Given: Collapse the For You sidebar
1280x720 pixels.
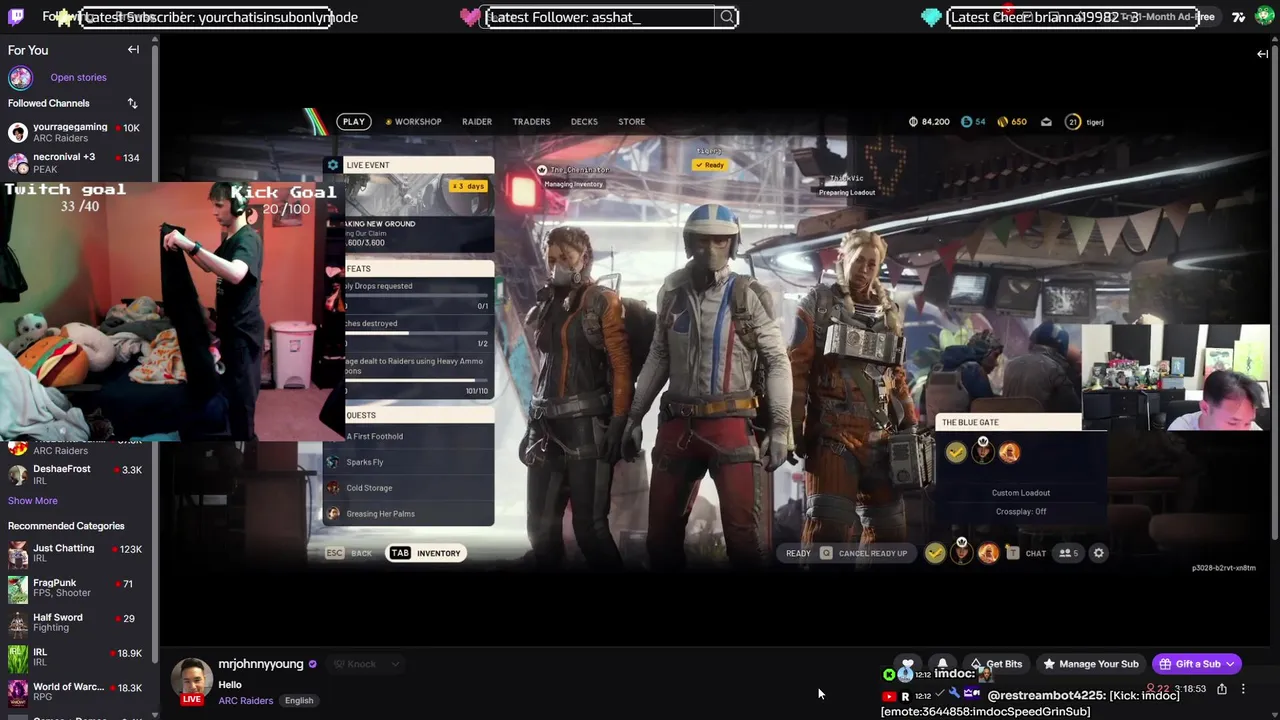Looking at the screenshot, I should coord(133,50).
